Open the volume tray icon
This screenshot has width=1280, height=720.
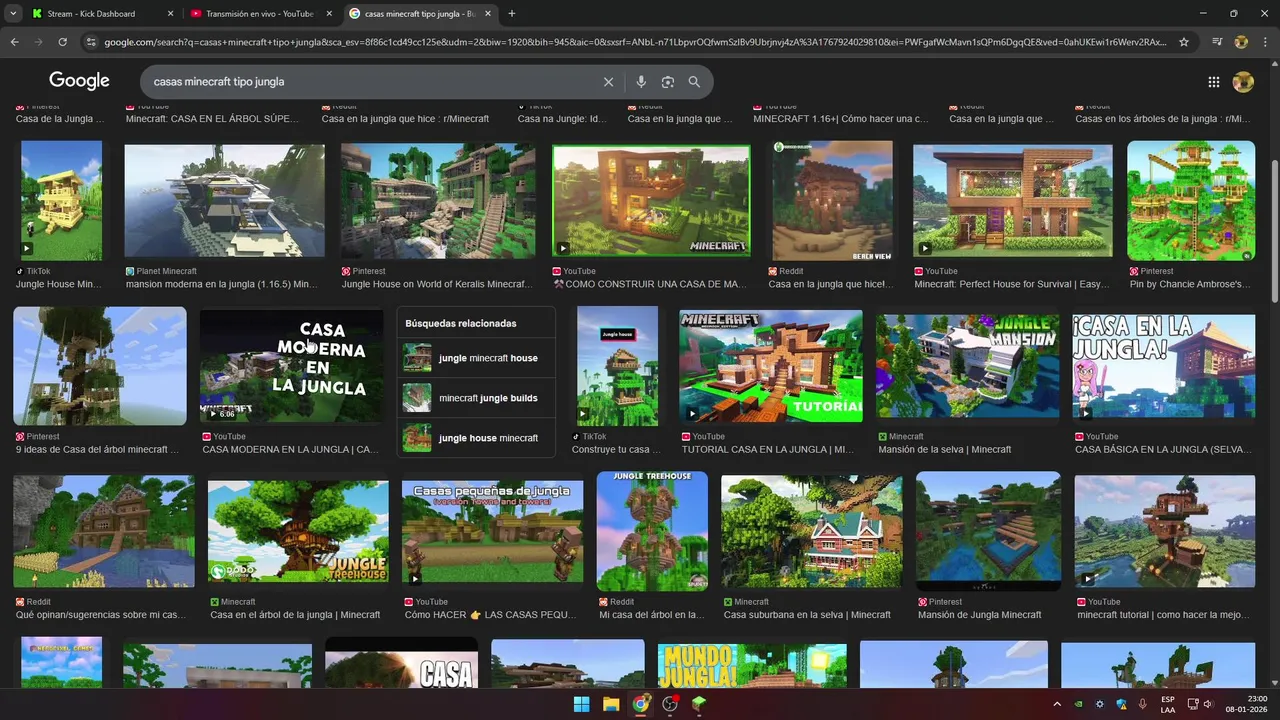[1208, 704]
